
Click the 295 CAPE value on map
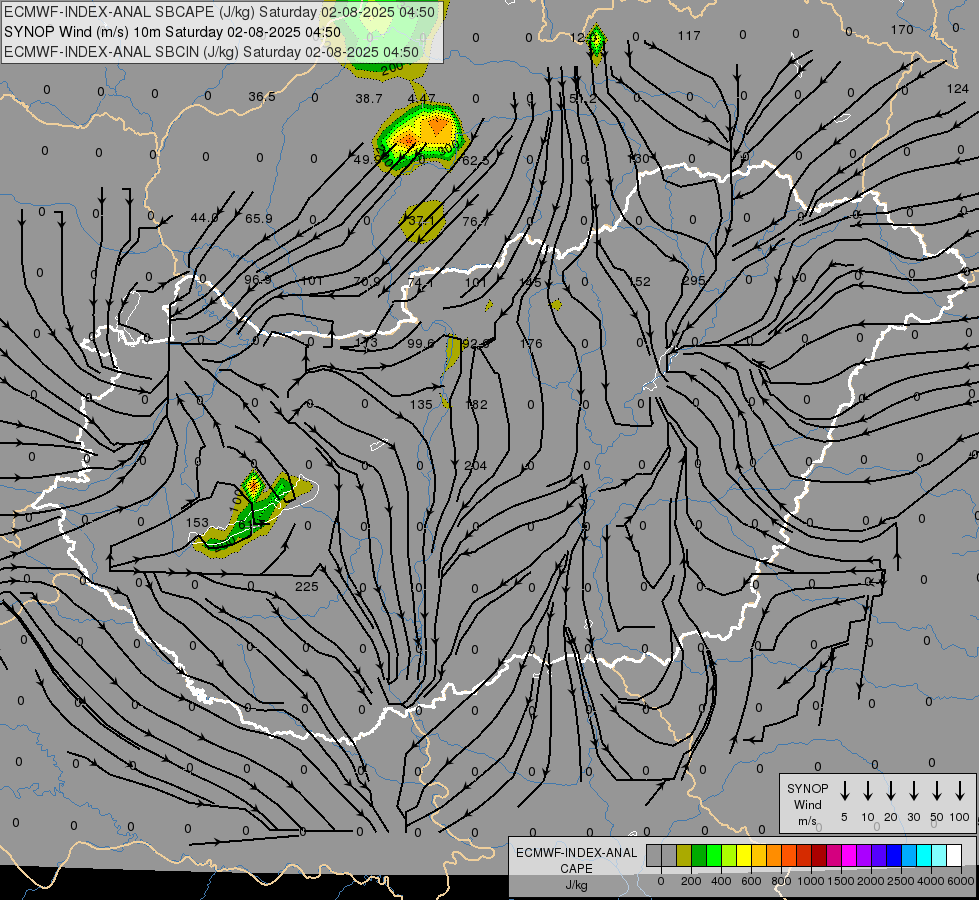pos(694,281)
